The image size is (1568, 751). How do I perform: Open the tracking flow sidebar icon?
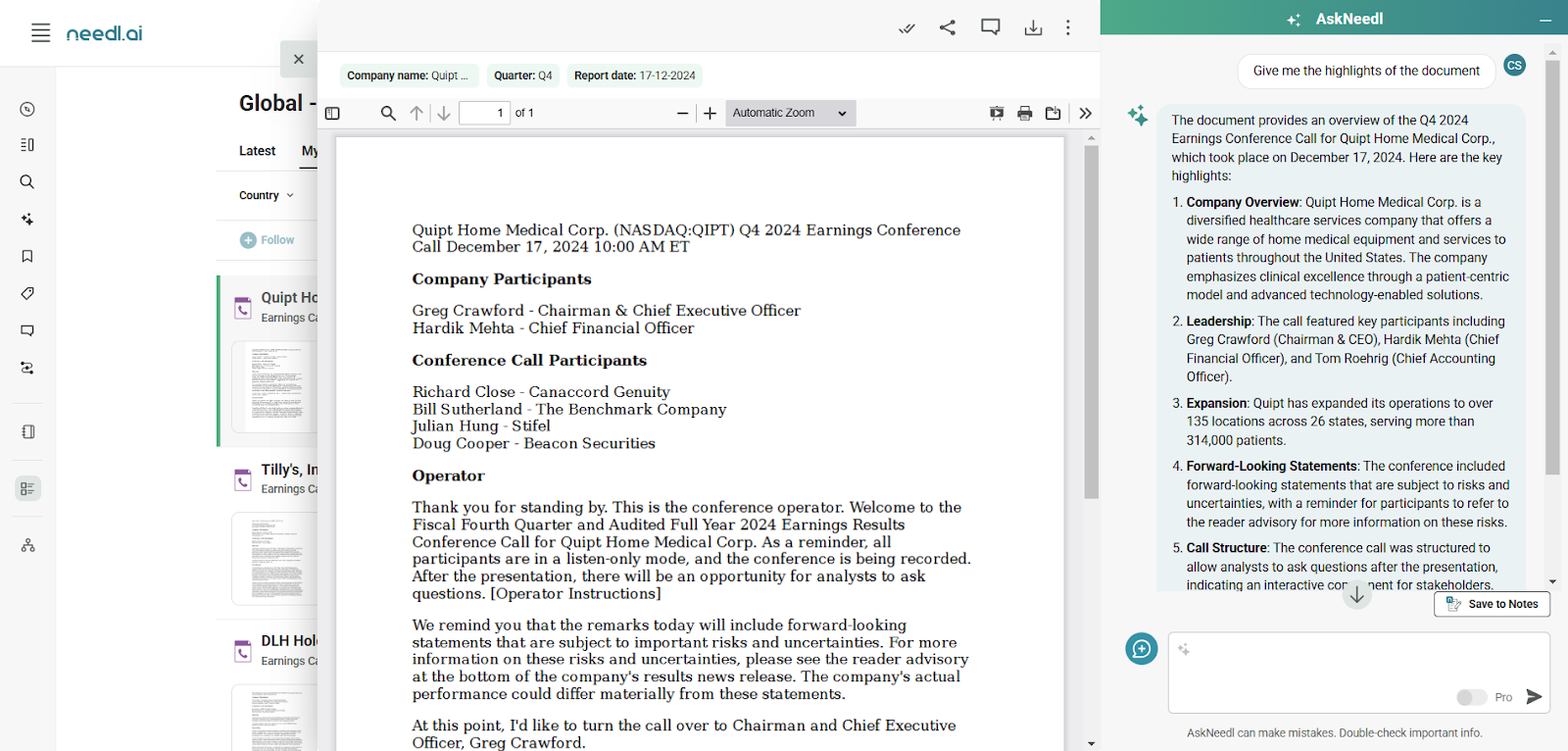tap(27, 369)
